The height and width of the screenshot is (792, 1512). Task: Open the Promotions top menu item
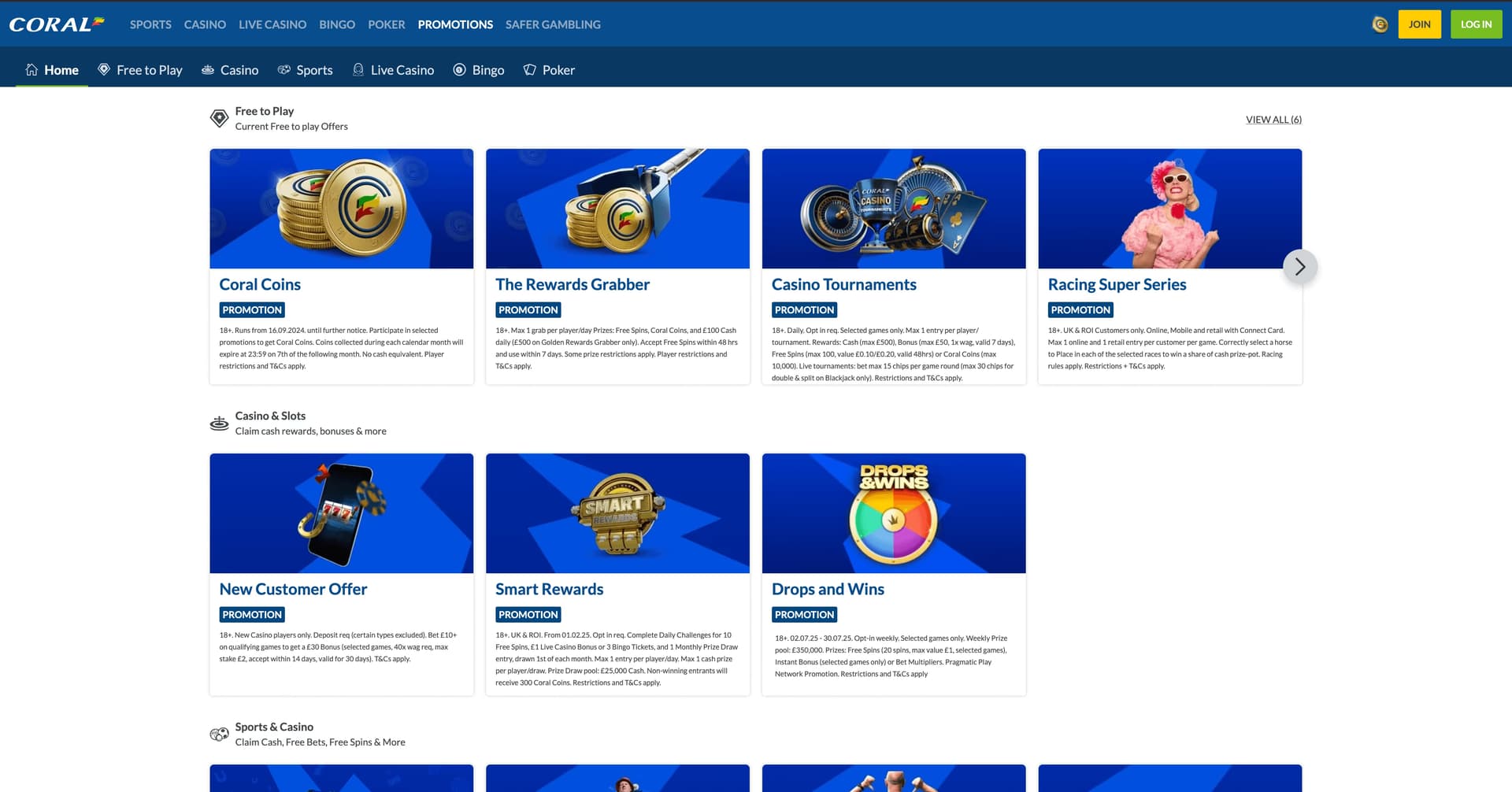point(455,24)
